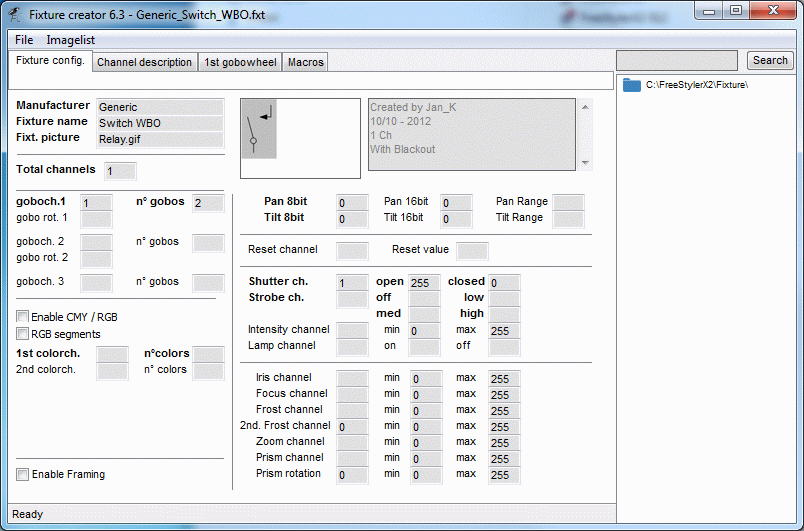Click the Intensity channel field
Viewport: 804px width, 531px height.
click(x=352, y=331)
